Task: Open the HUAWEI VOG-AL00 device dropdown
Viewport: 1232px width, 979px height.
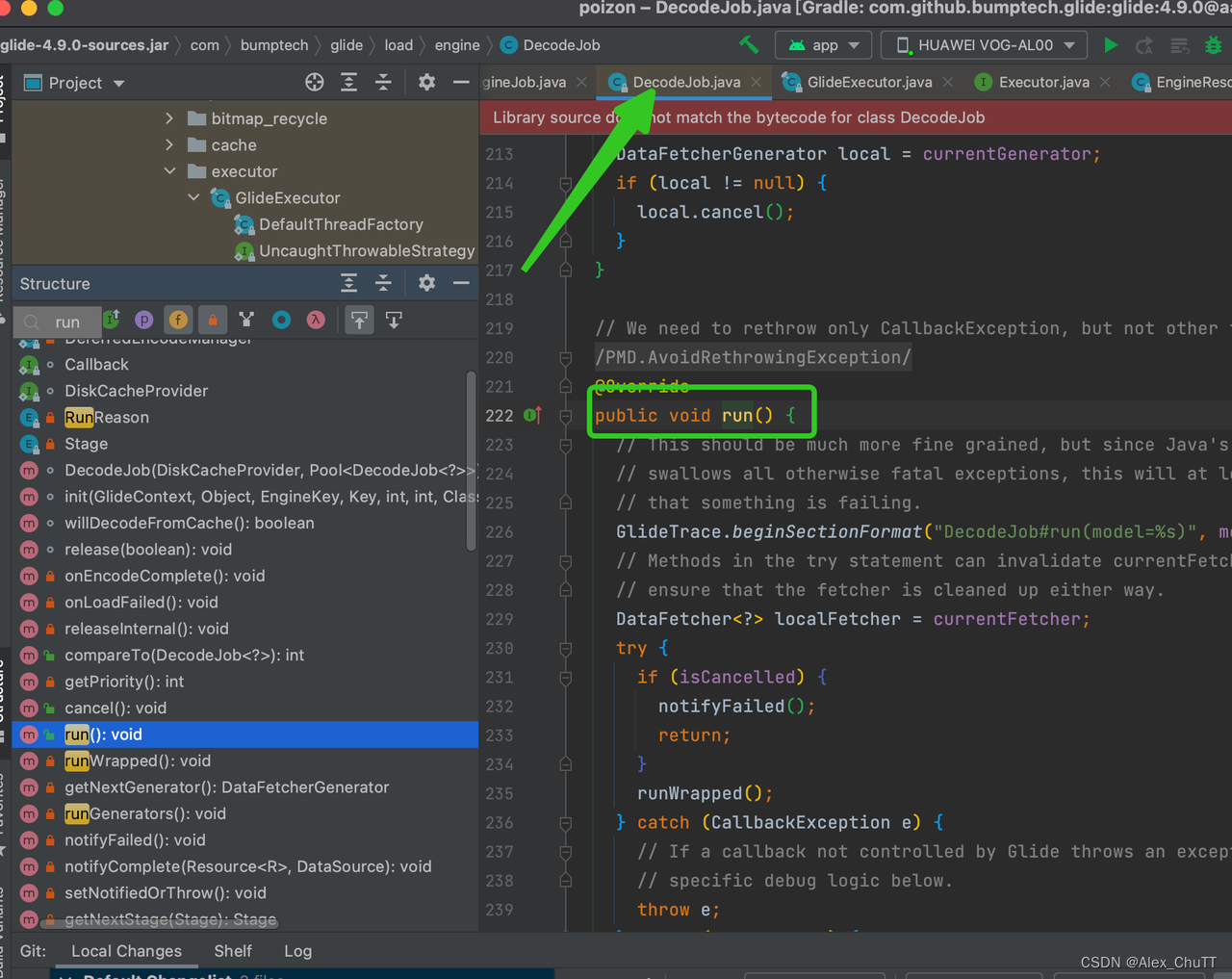Action: click(x=985, y=45)
